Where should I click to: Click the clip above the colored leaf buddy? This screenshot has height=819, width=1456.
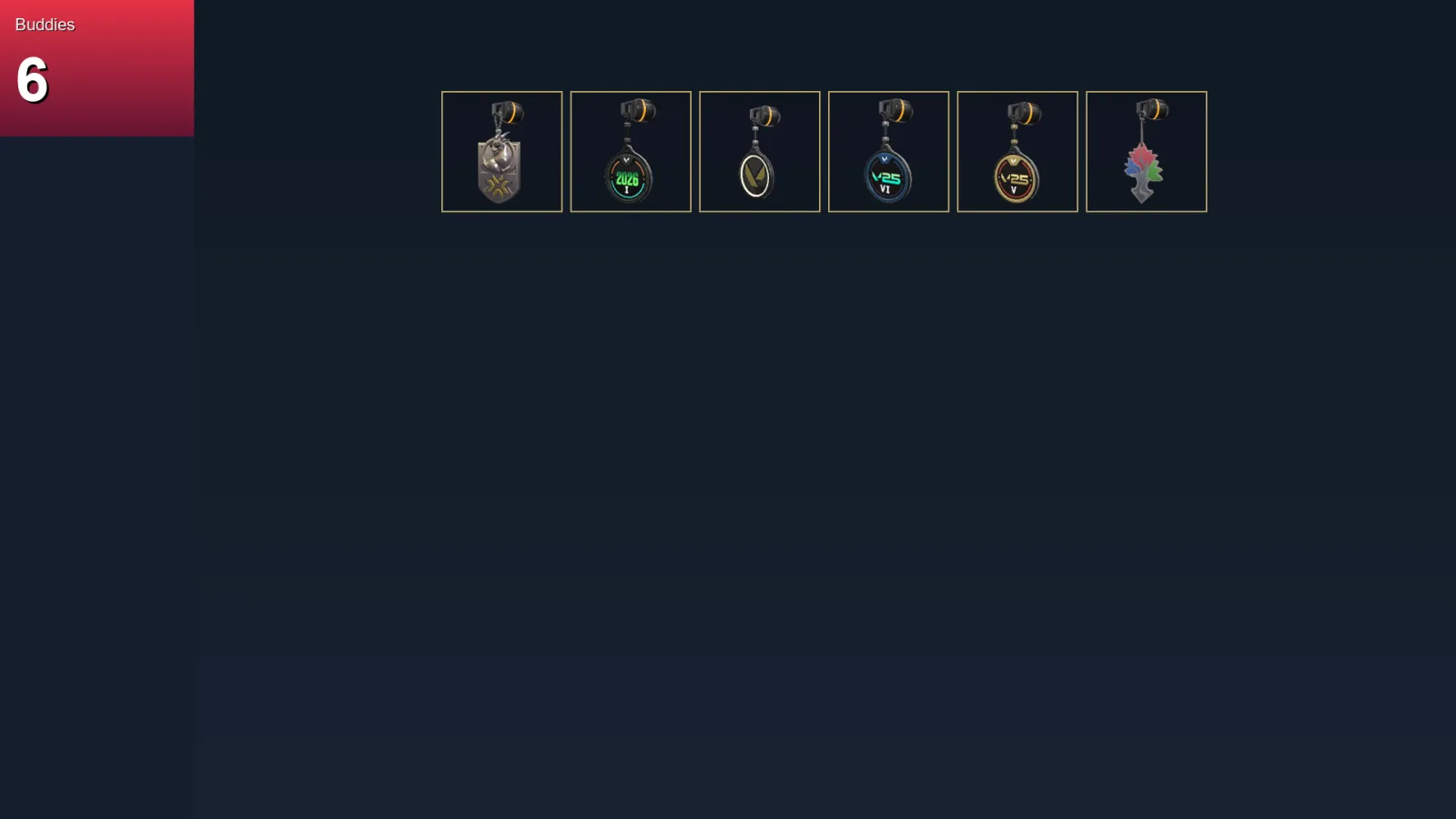click(1152, 110)
